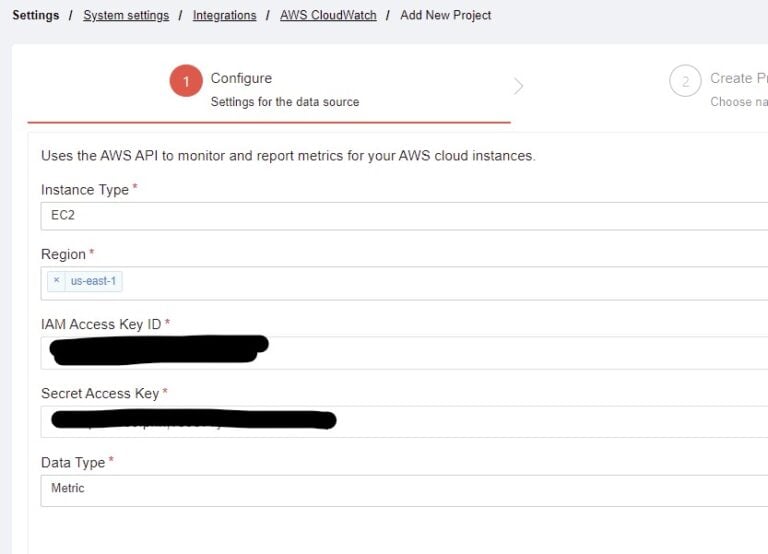768x554 pixels.
Task: Select the us-east-1 region chip
Action: (x=93, y=281)
